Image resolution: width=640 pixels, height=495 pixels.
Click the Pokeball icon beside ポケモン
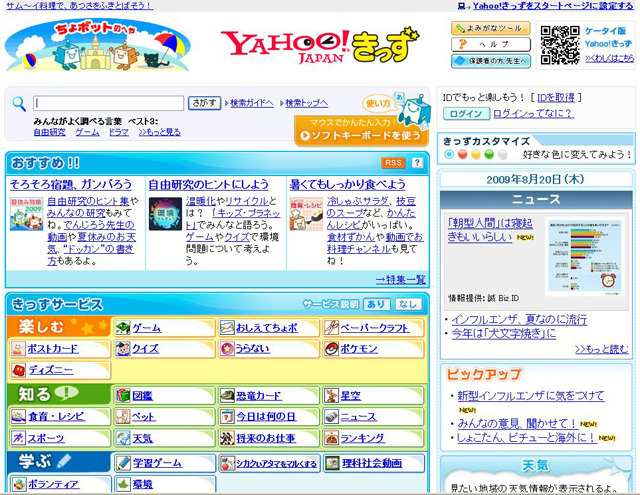tap(331, 348)
